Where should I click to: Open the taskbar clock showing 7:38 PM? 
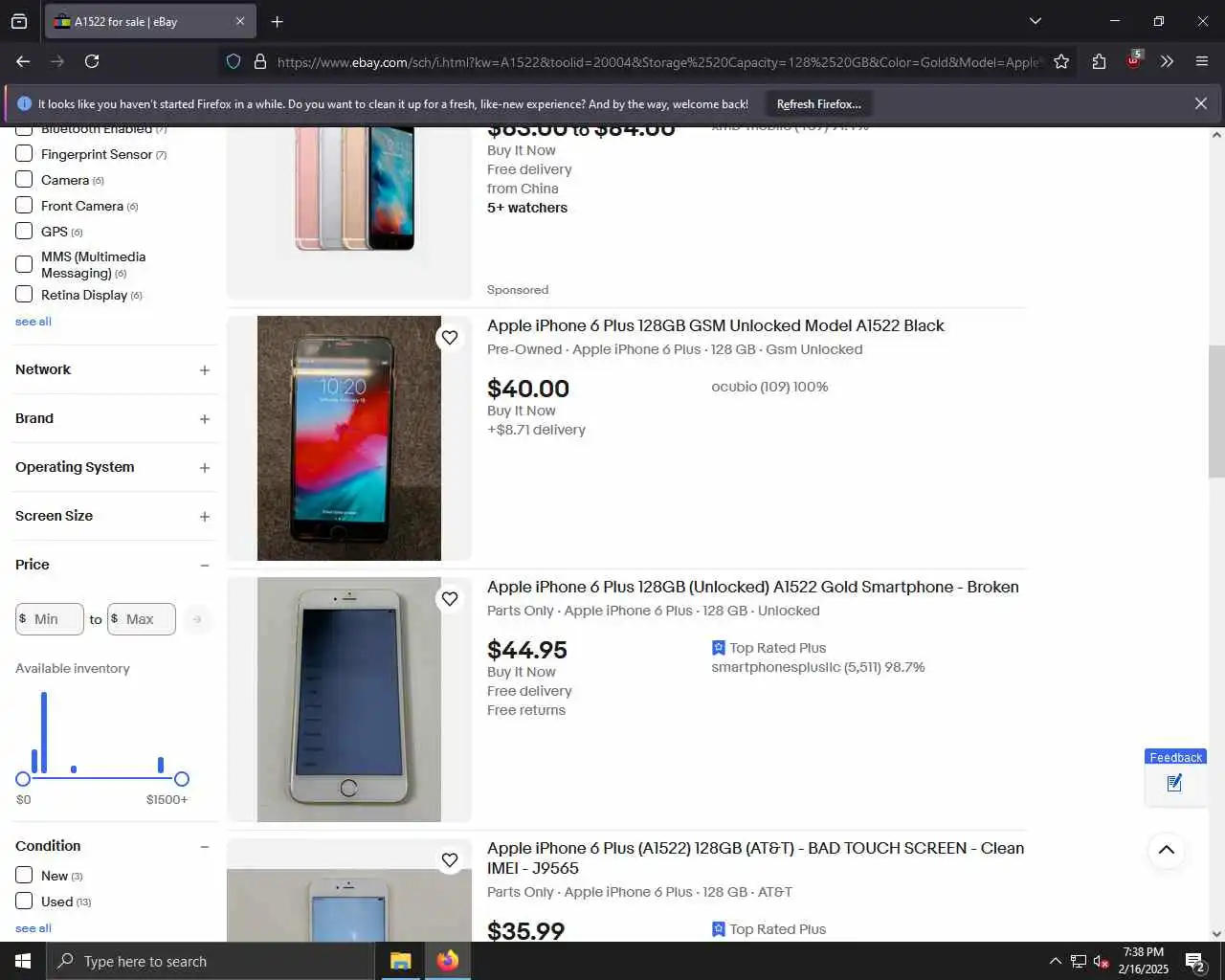tap(1144, 961)
